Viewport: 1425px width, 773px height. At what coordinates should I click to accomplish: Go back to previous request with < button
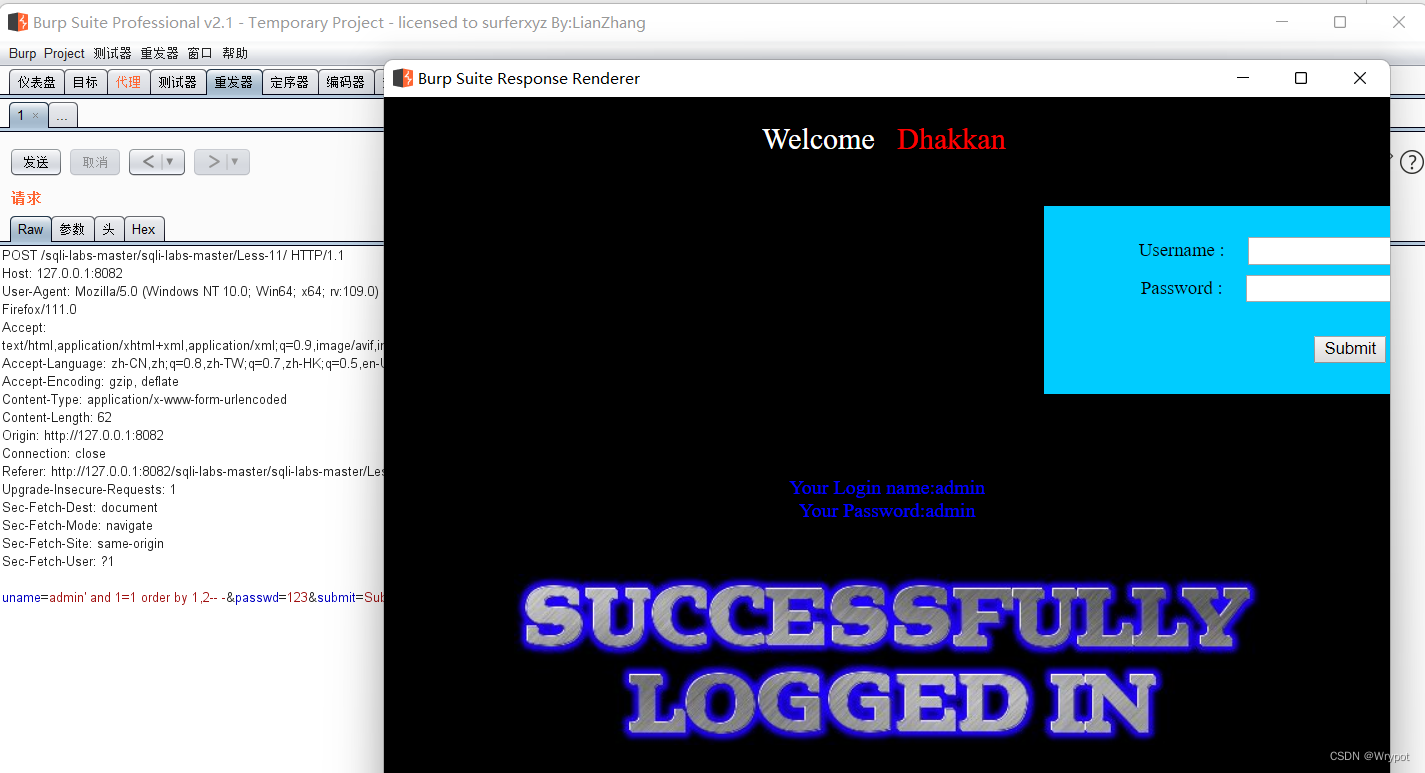click(x=148, y=162)
